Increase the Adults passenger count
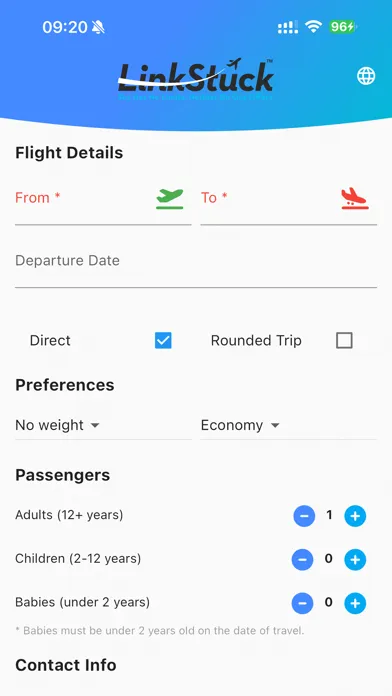This screenshot has height=696, width=392. tap(355, 516)
